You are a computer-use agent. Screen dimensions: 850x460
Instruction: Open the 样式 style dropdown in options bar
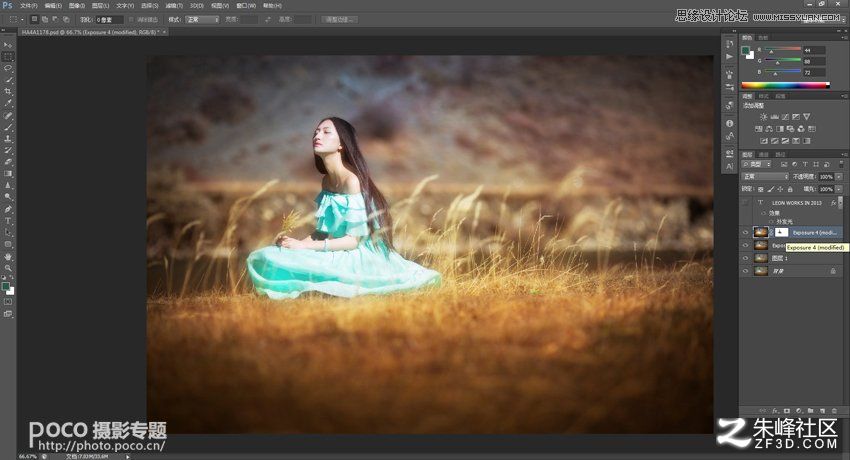(x=202, y=20)
